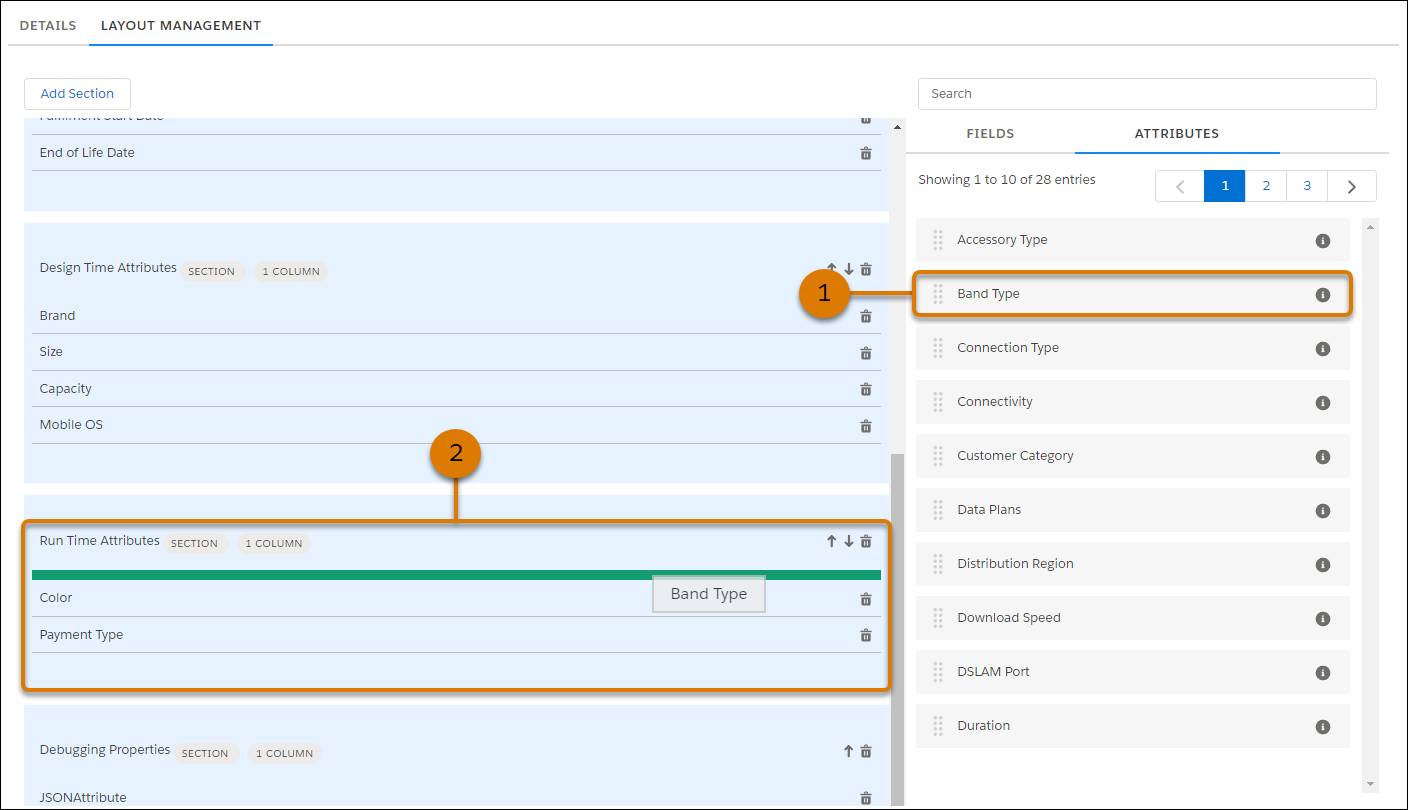Show info for Download Speed attribute
The width and height of the screenshot is (1408, 810).
click(x=1323, y=619)
